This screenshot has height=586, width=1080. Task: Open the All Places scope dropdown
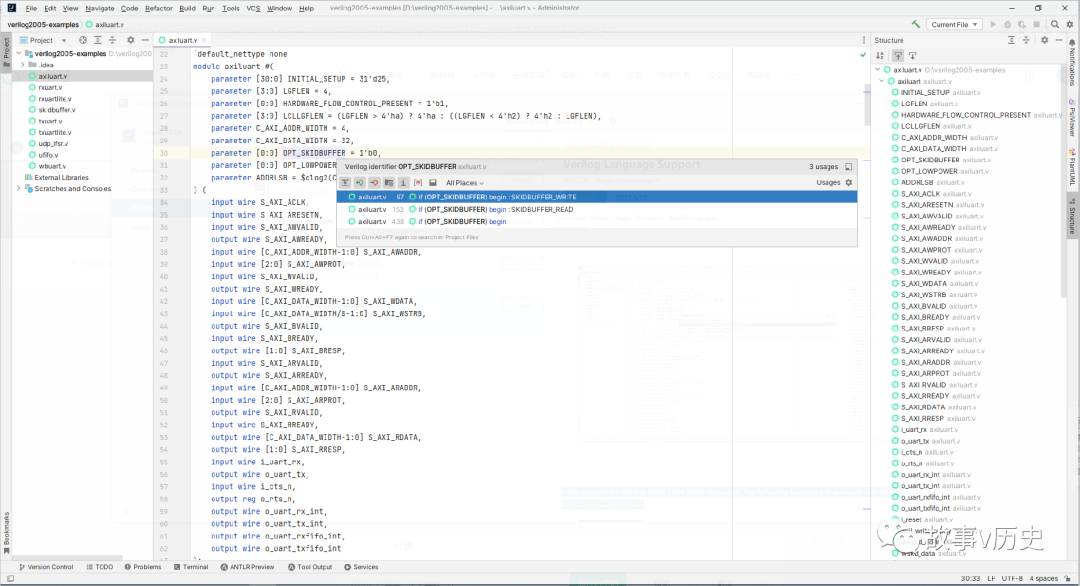462,182
